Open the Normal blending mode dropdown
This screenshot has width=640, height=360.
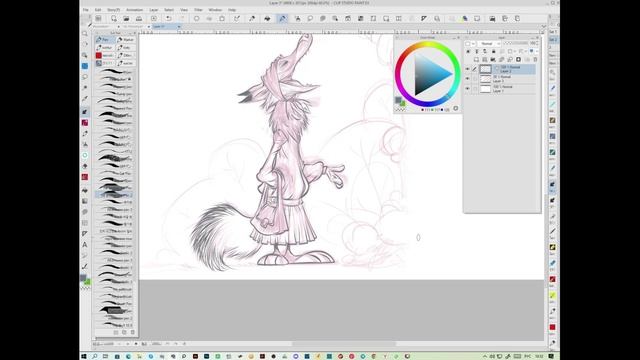click(489, 44)
